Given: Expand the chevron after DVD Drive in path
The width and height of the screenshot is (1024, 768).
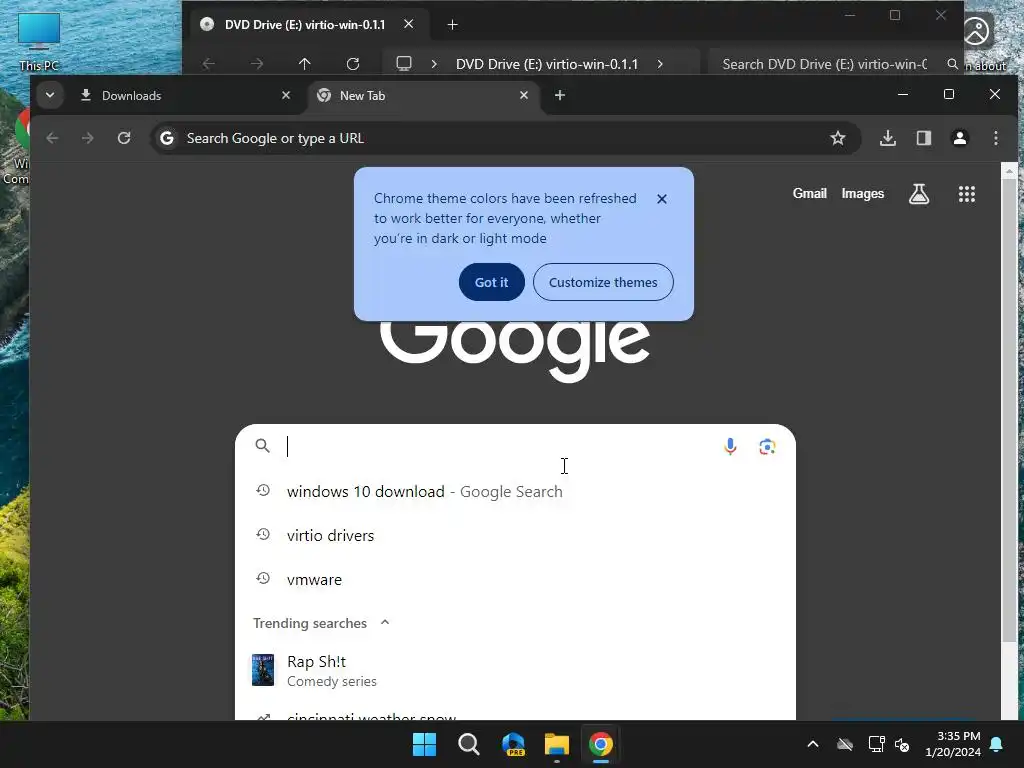Looking at the screenshot, I should click(x=660, y=64).
